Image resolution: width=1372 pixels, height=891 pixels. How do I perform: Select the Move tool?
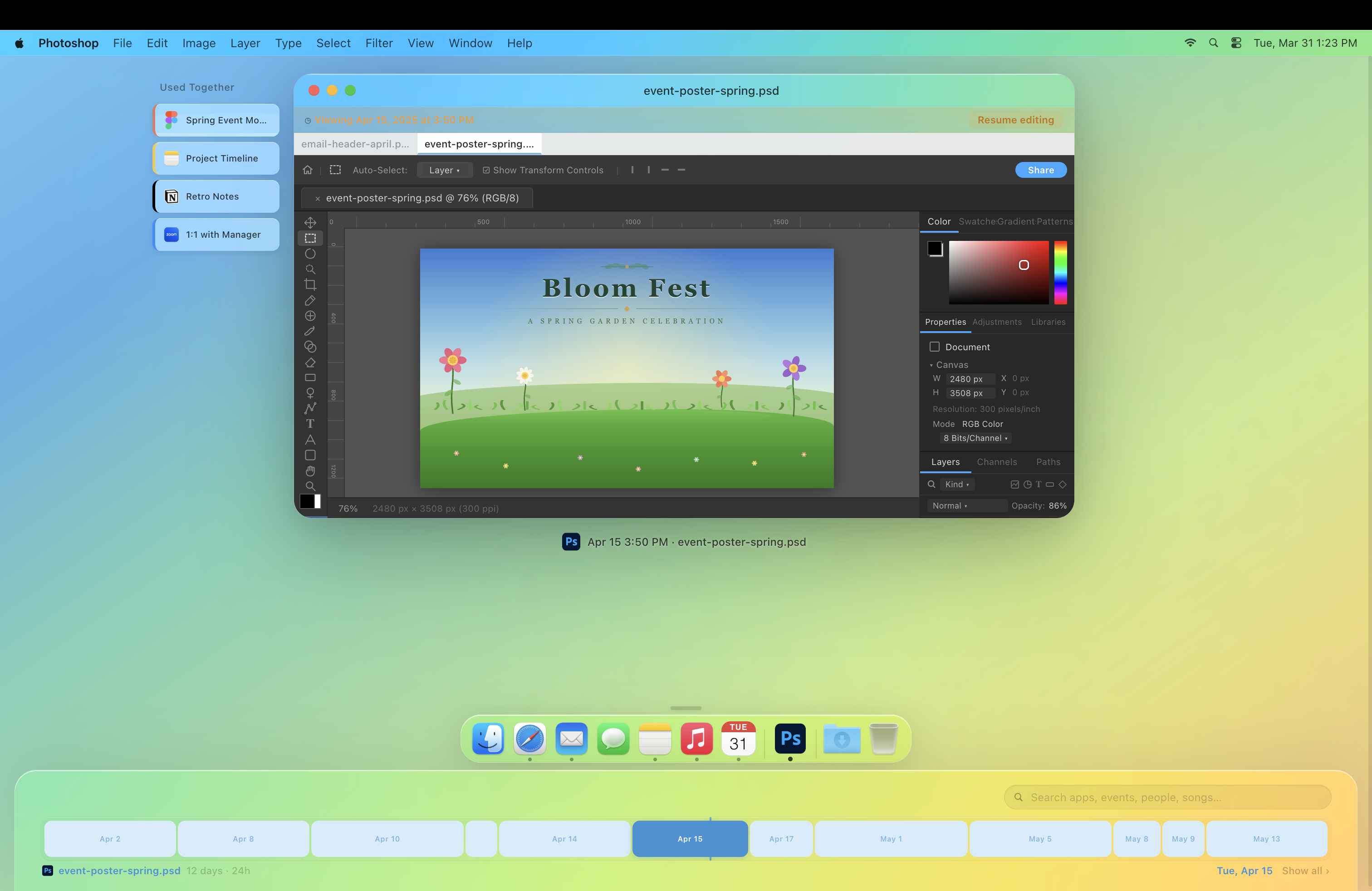[x=310, y=222]
